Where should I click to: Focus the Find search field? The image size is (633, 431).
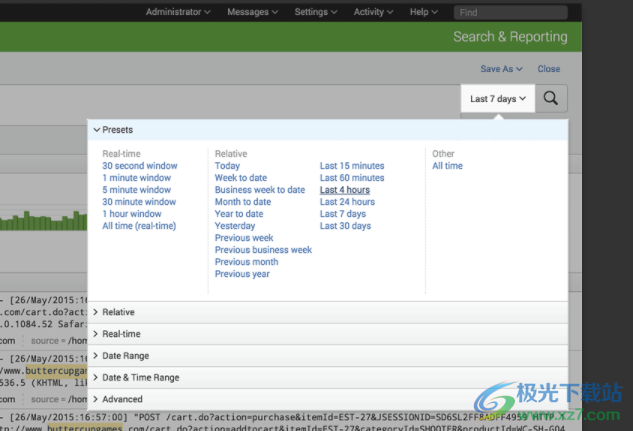pos(511,13)
